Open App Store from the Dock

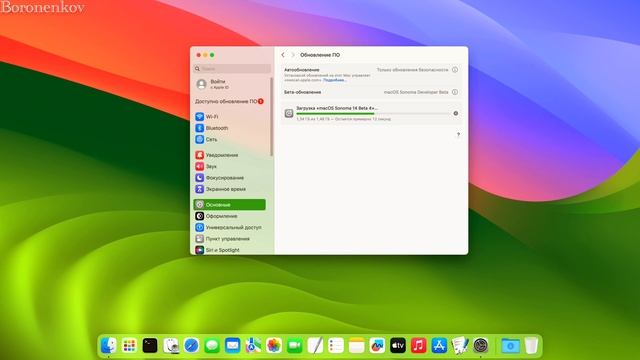coord(439,346)
